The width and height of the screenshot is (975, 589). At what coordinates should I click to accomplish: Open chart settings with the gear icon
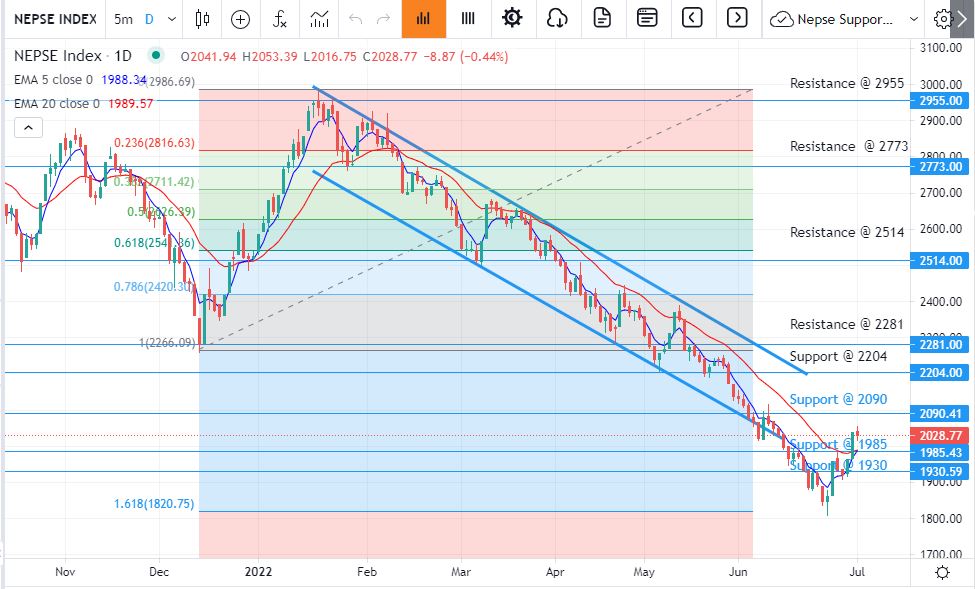(511, 18)
